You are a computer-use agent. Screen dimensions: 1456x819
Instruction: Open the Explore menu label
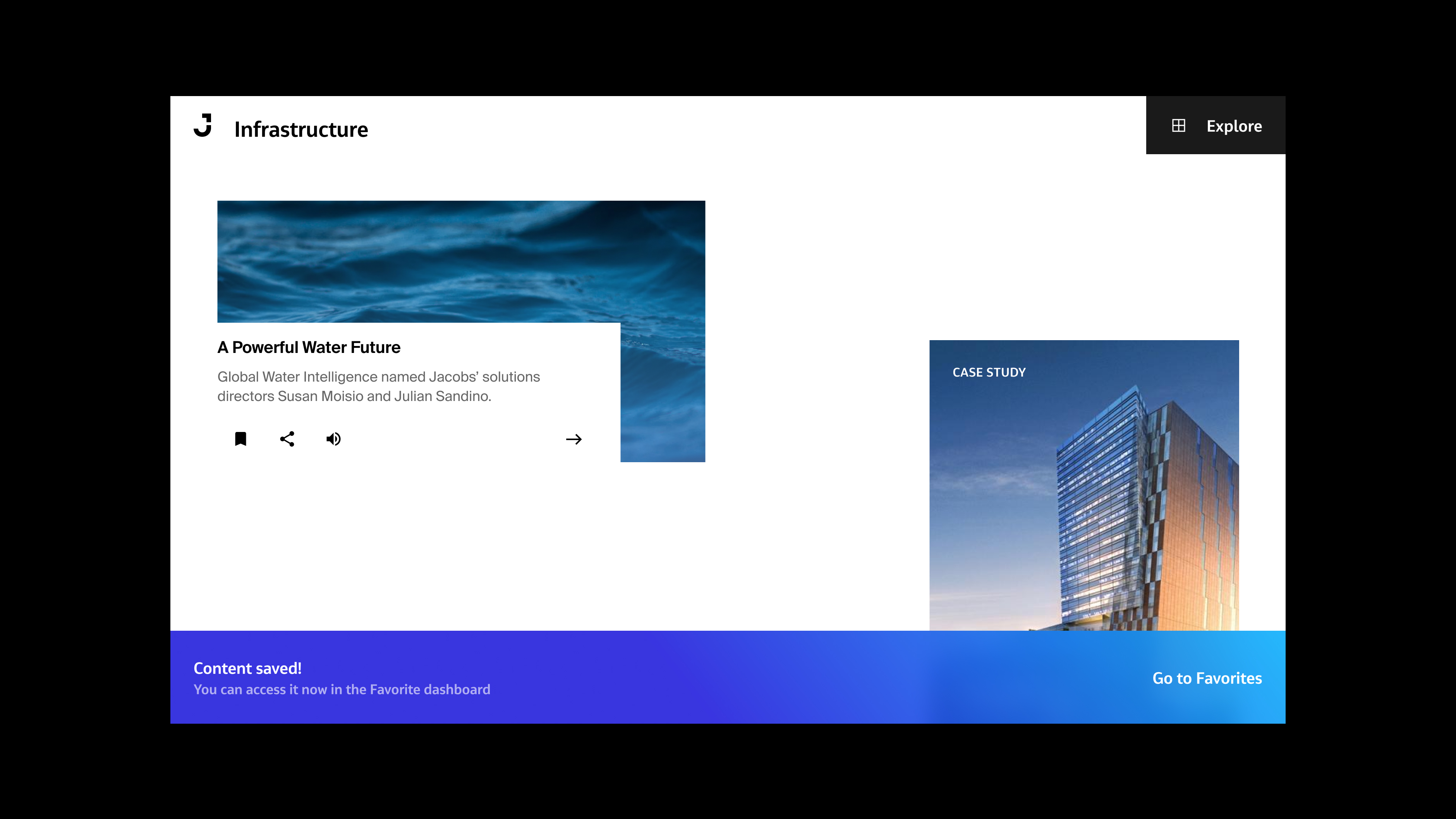click(x=1234, y=126)
